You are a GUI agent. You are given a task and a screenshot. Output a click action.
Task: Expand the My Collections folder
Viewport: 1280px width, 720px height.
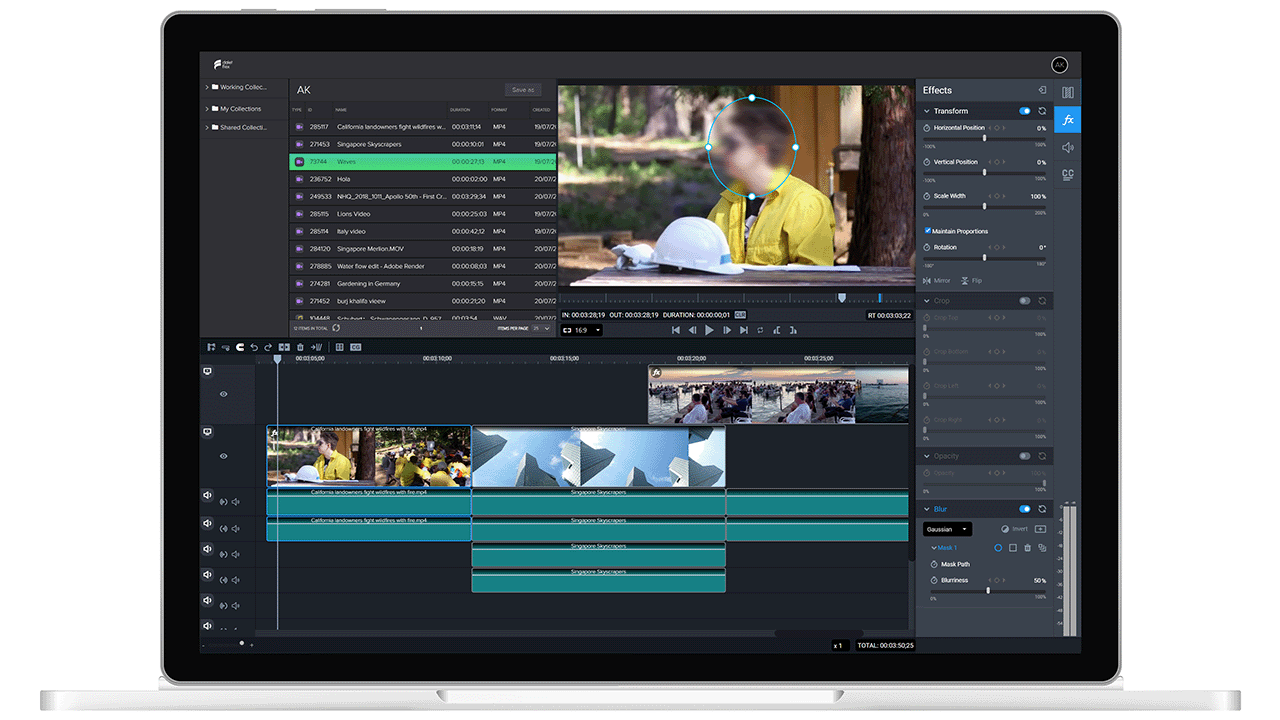(207, 109)
